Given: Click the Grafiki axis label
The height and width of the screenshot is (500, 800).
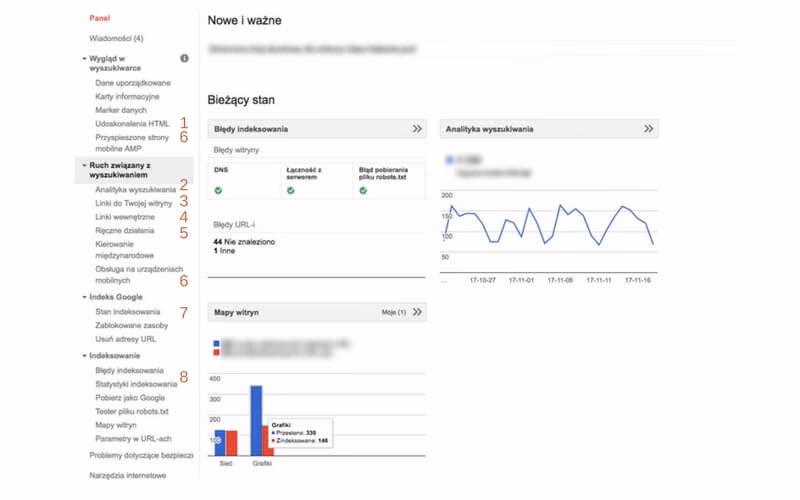Looking at the screenshot, I should [262, 464].
